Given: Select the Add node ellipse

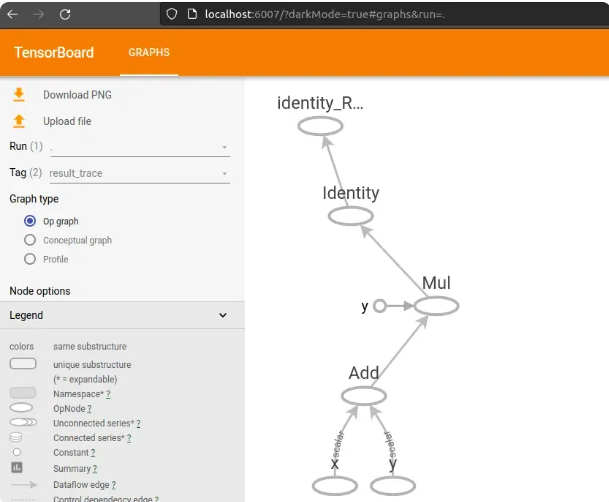Looking at the screenshot, I should pos(364,396).
